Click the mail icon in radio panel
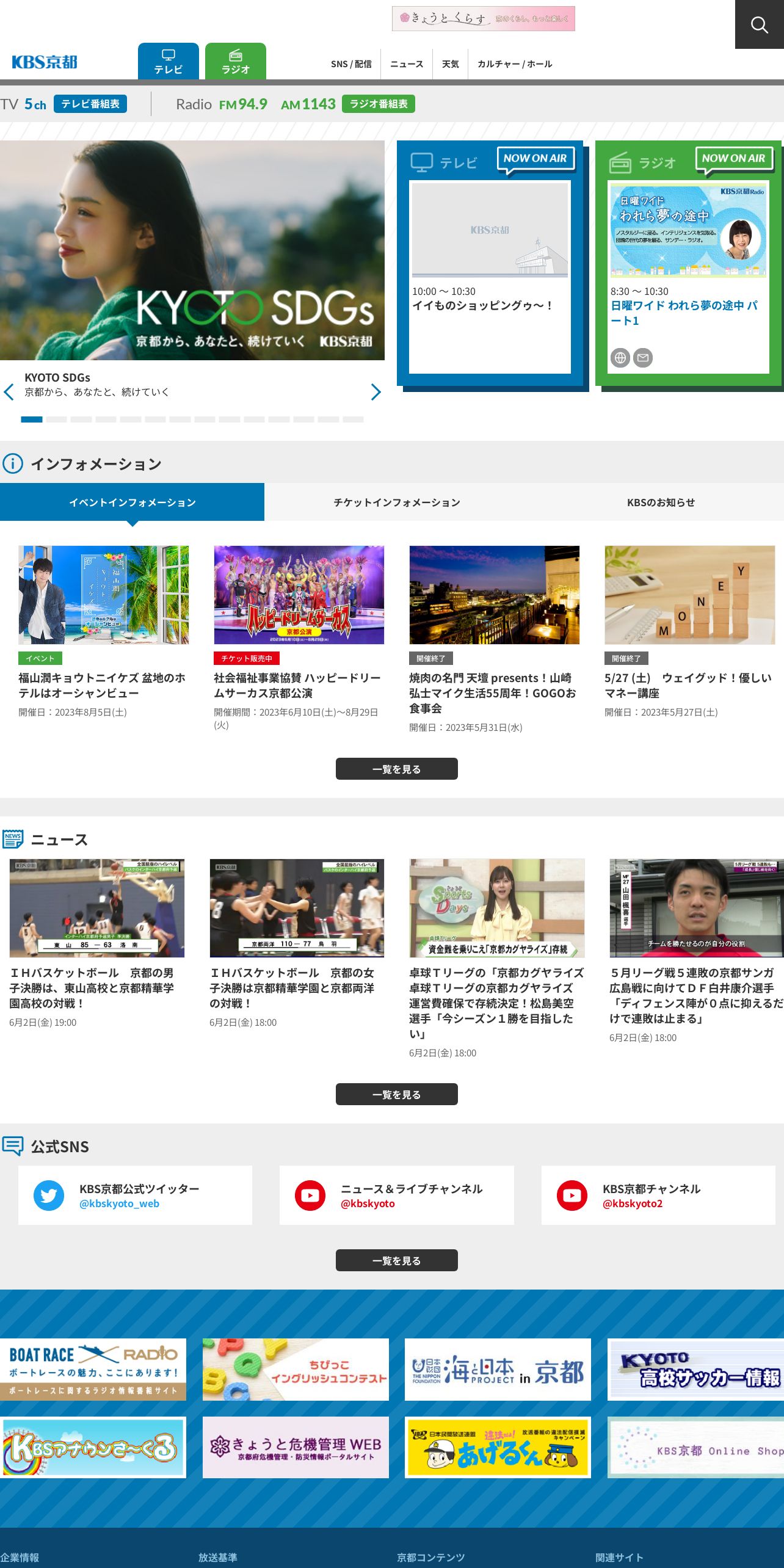Image resolution: width=784 pixels, height=1568 pixels. (x=643, y=358)
